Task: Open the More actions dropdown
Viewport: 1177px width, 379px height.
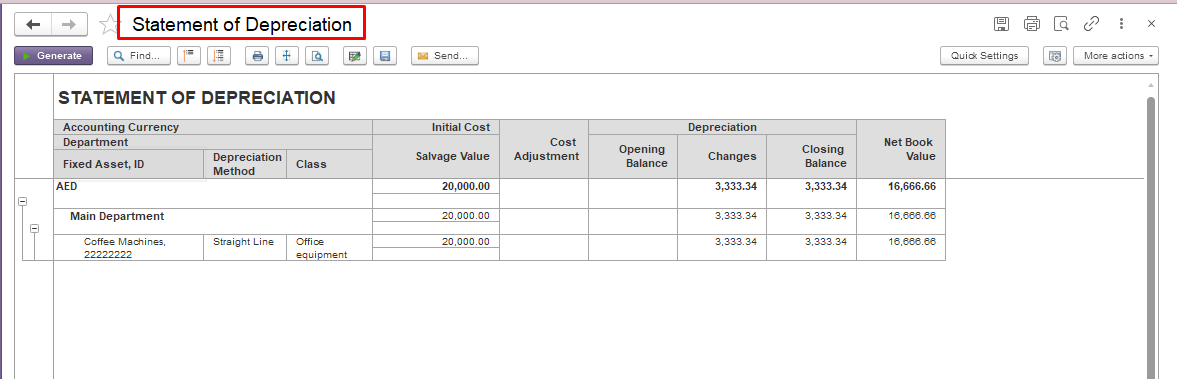Action: [1116, 56]
